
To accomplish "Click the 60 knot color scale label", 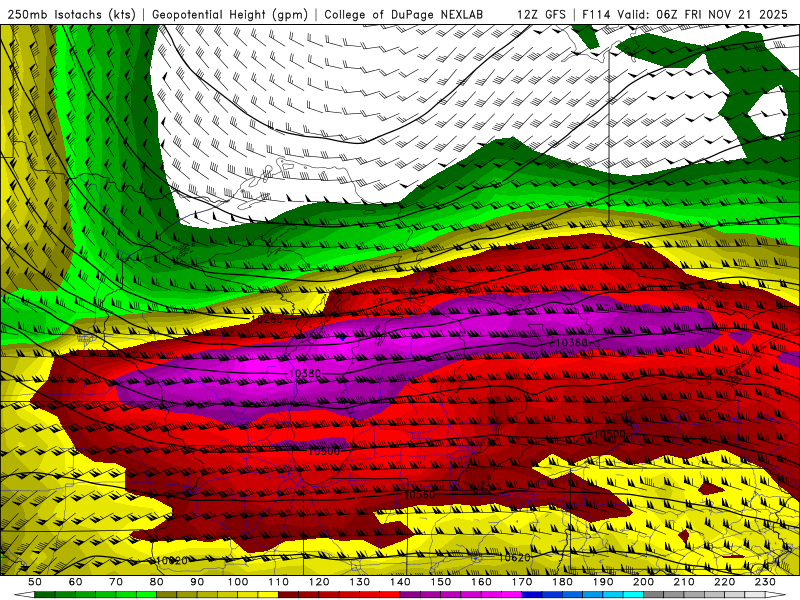I will tap(76, 582).
